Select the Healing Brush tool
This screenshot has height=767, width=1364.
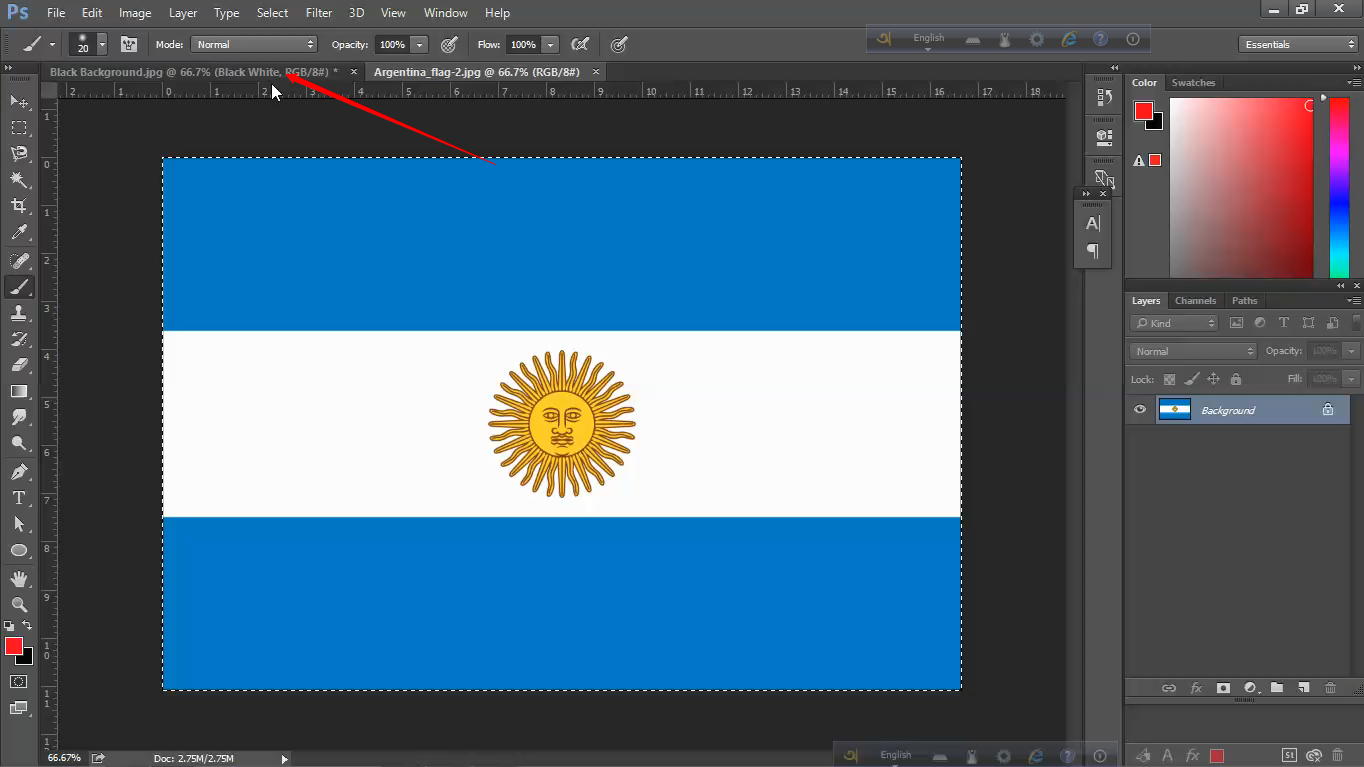pyautogui.click(x=19, y=261)
